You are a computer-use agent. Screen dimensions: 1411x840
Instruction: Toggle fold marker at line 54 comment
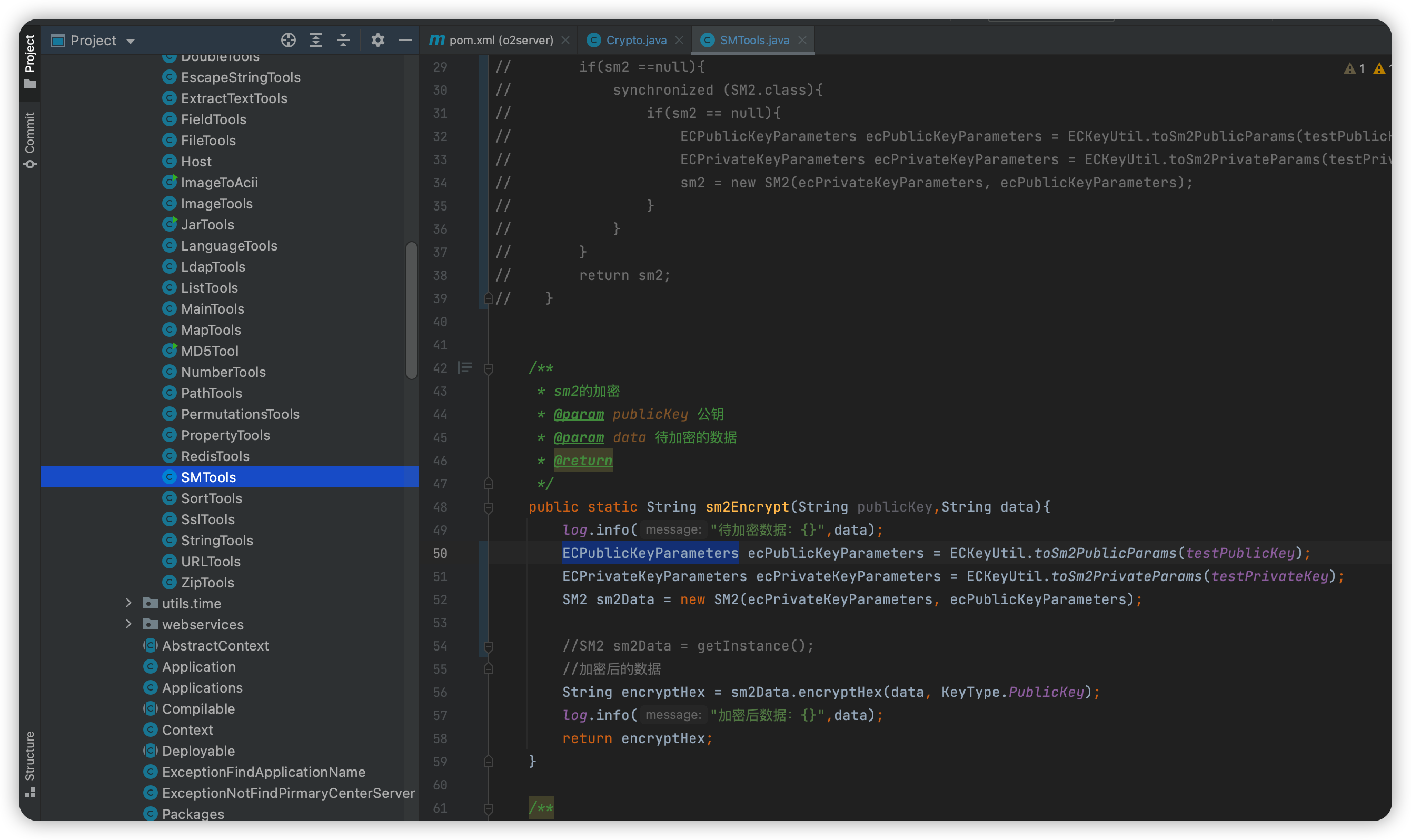(489, 646)
